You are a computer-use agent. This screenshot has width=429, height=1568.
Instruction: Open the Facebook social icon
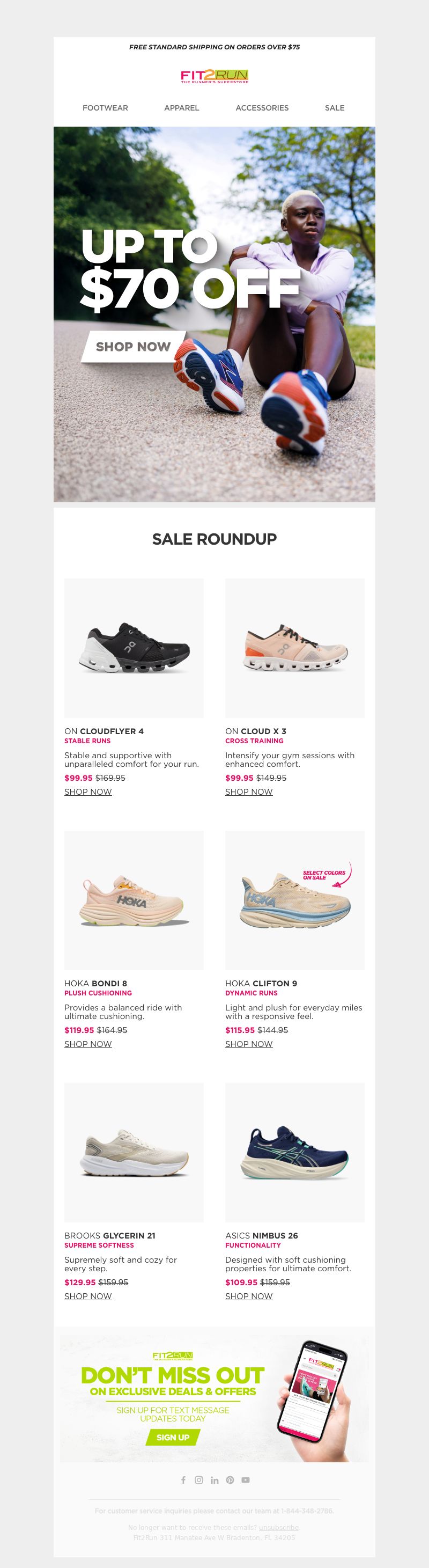pos(183,1480)
